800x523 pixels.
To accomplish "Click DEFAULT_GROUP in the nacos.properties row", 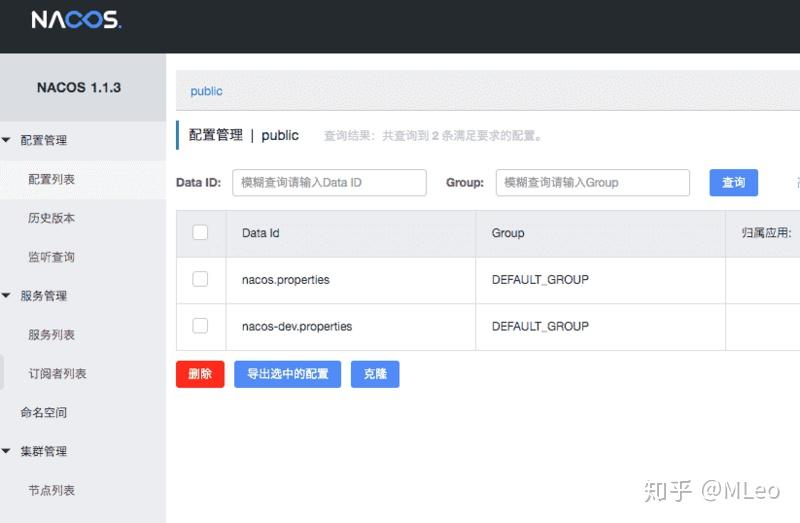I will [x=540, y=280].
